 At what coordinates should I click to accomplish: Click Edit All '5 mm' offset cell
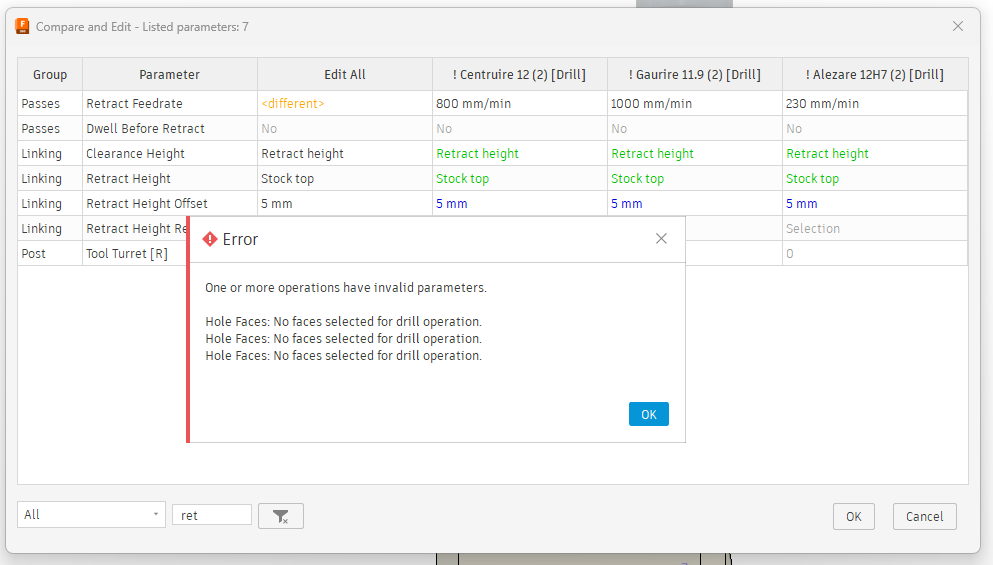point(345,203)
